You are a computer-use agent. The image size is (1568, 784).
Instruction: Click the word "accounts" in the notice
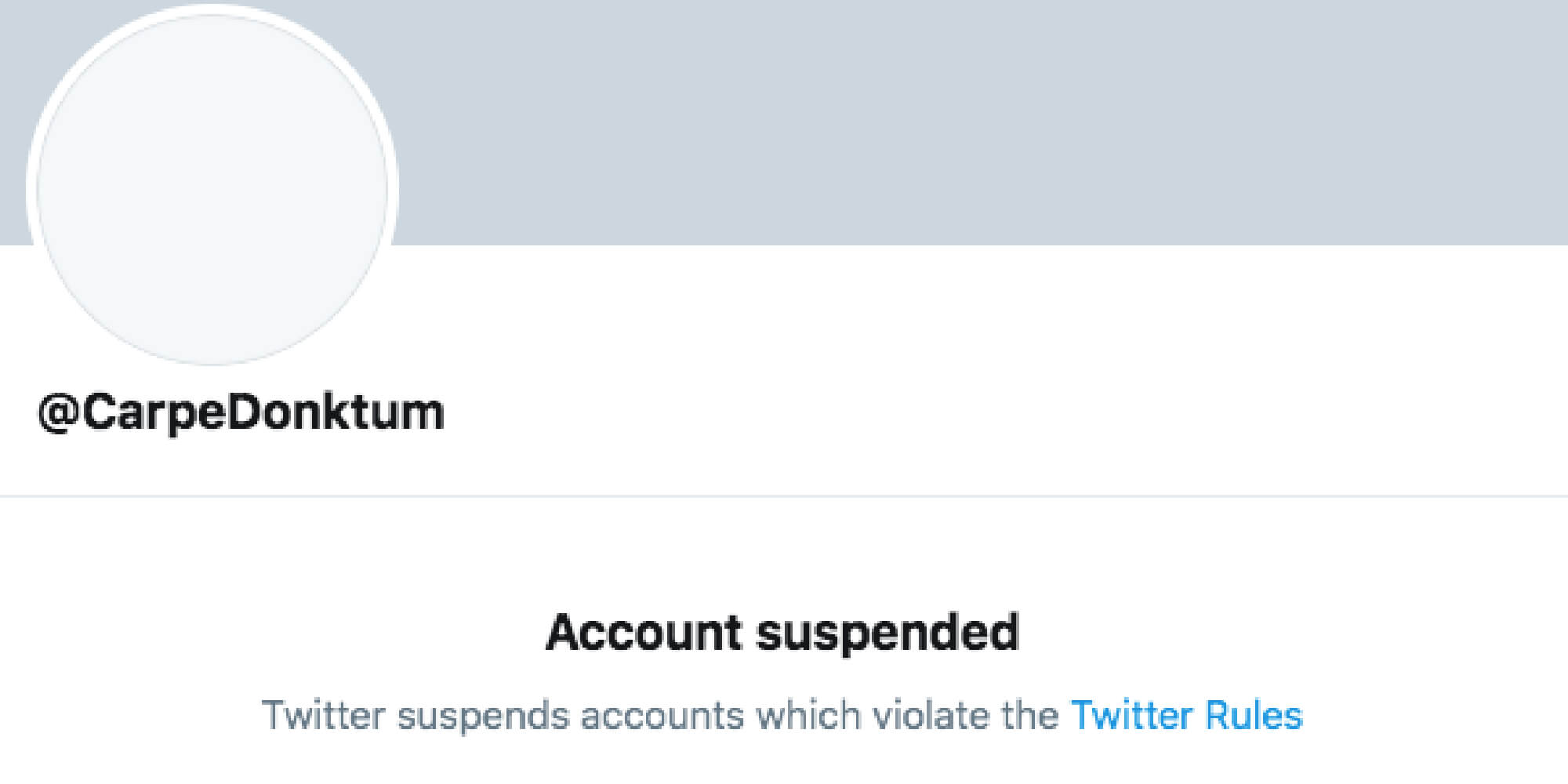[x=662, y=715]
